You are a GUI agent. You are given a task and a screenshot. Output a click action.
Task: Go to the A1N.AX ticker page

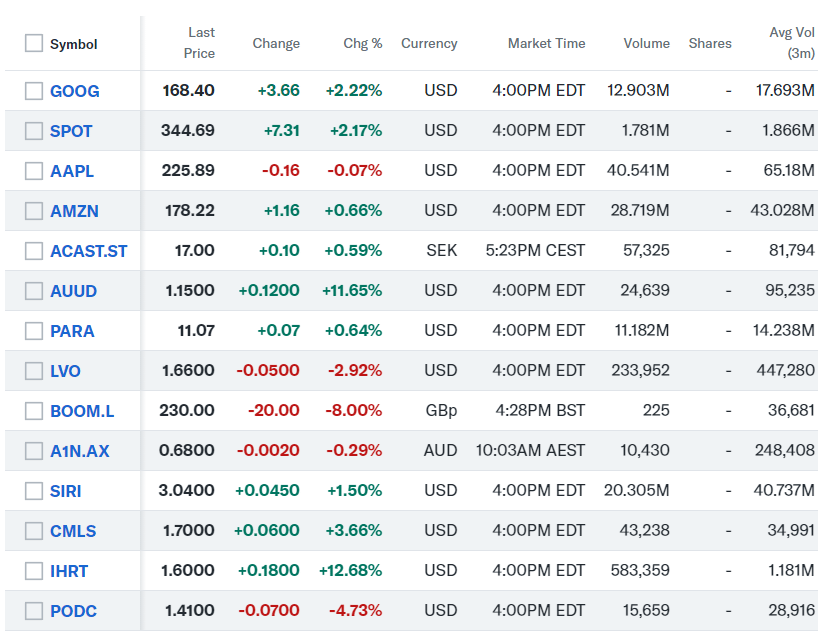tap(80, 451)
